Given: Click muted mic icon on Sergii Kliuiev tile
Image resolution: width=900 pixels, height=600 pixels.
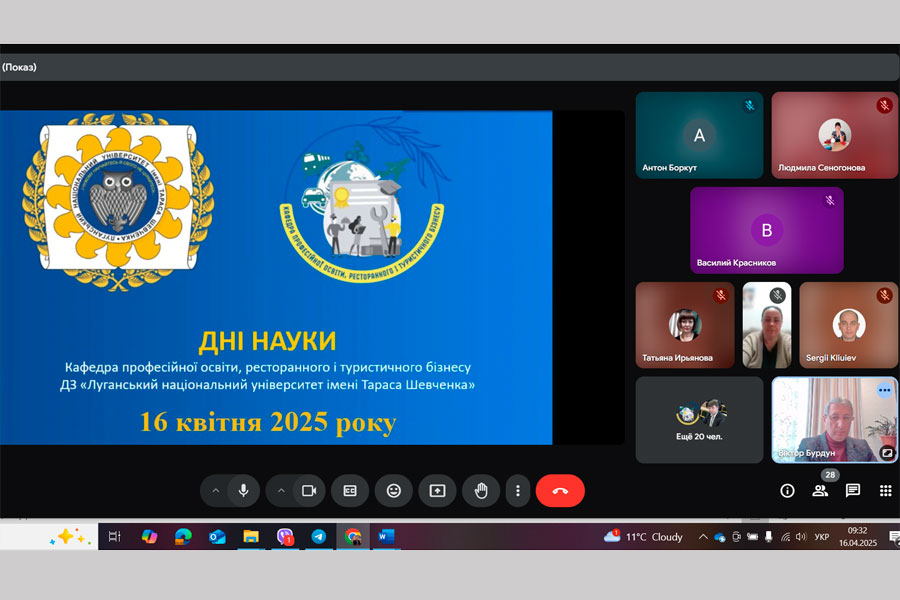Looking at the screenshot, I should click(x=885, y=295).
